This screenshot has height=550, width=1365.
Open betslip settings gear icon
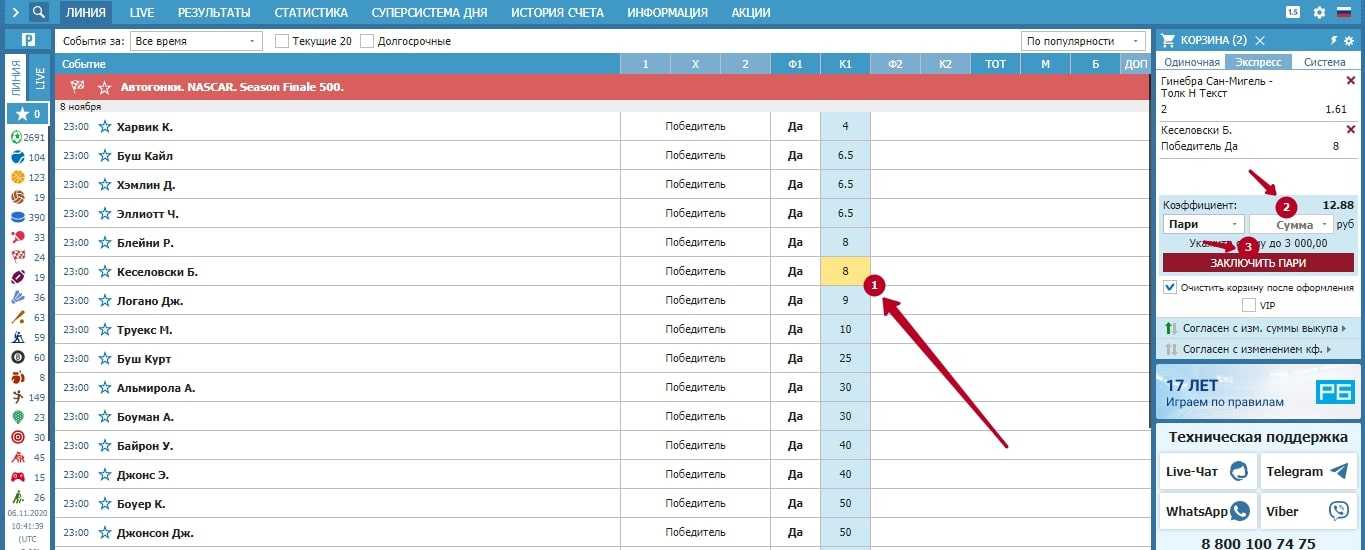[1348, 40]
